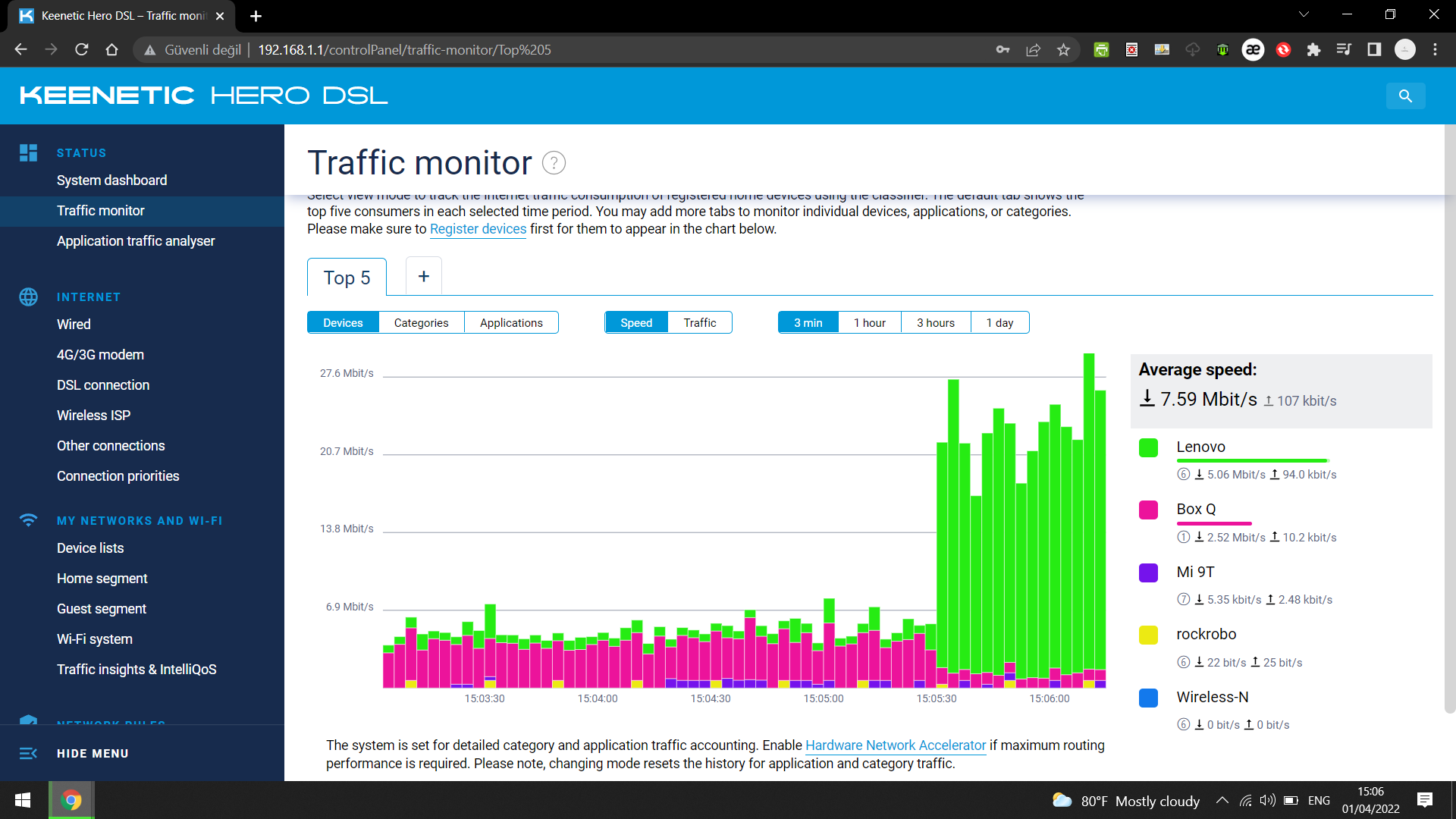The width and height of the screenshot is (1456, 819).
Task: Click the Wireless-N blue color swatch
Action: [1148, 698]
